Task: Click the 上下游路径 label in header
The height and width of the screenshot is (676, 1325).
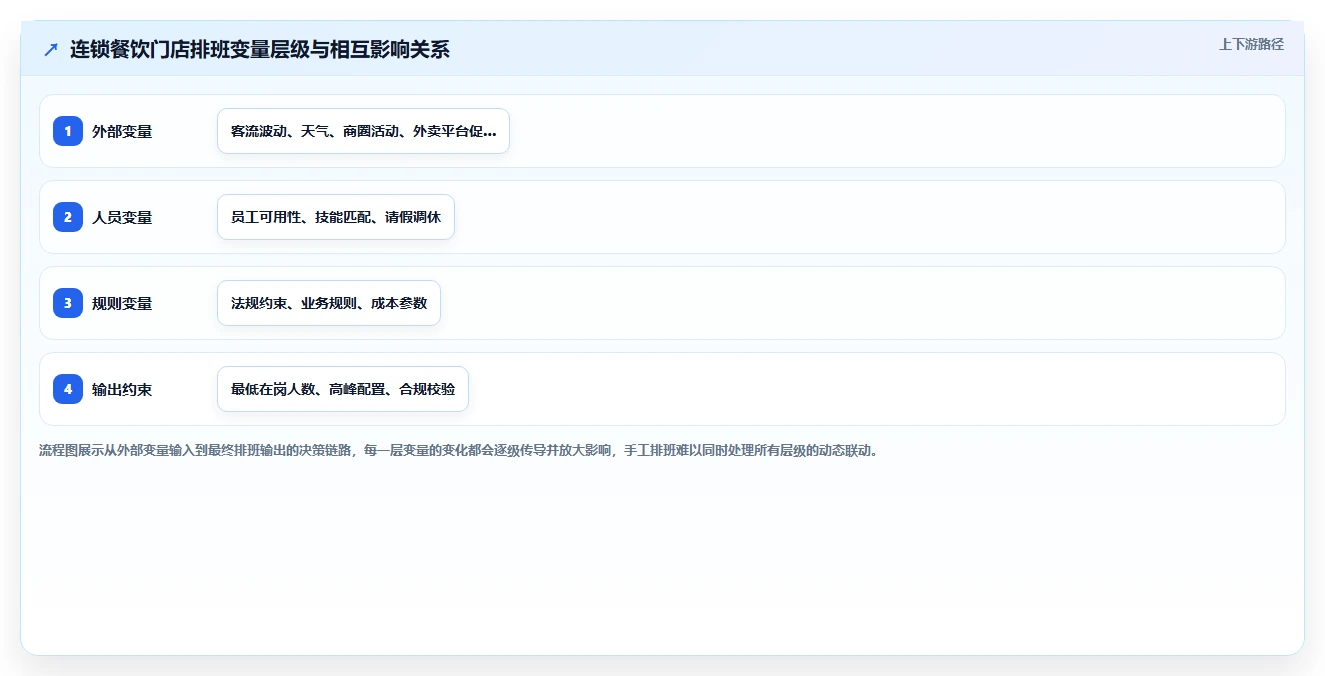Action: click(1251, 44)
